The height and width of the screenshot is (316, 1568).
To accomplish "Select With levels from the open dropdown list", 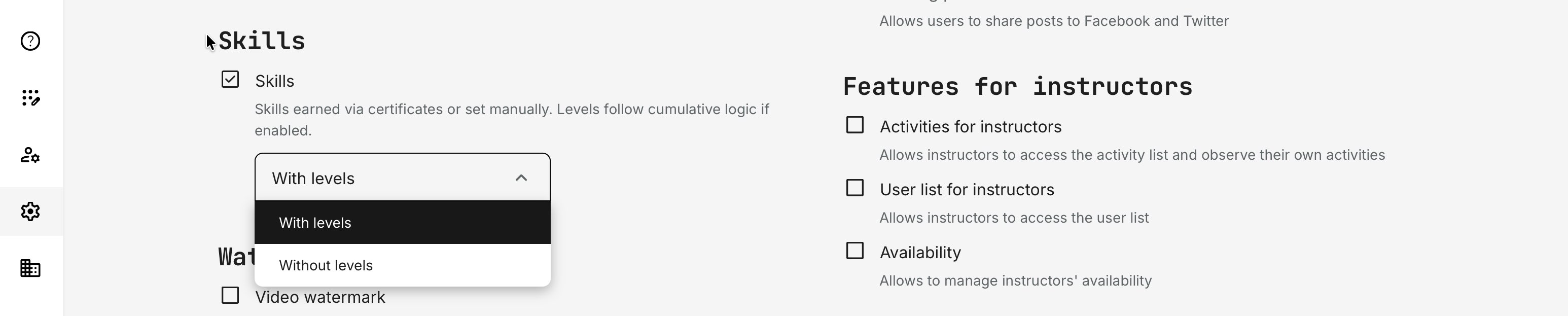I will click(315, 223).
